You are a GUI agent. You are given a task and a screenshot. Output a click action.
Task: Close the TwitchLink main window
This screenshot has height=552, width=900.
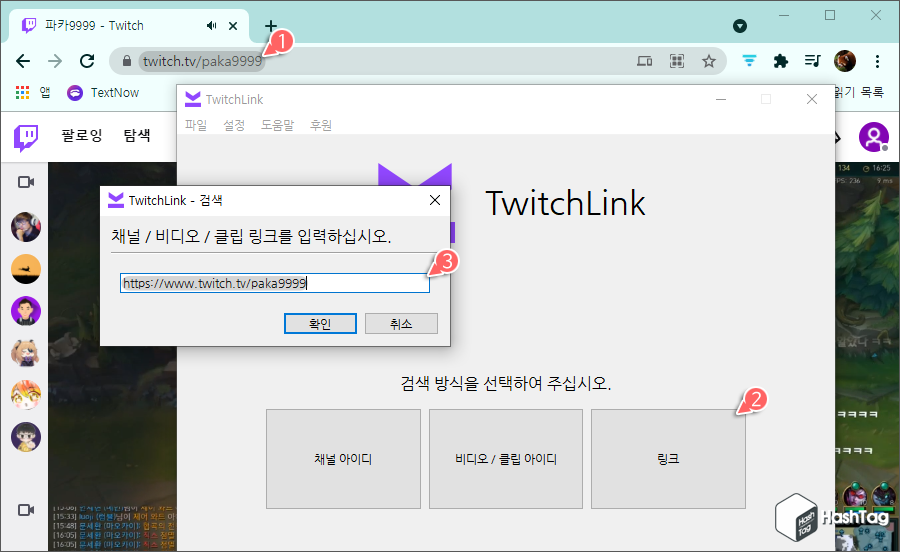812,99
